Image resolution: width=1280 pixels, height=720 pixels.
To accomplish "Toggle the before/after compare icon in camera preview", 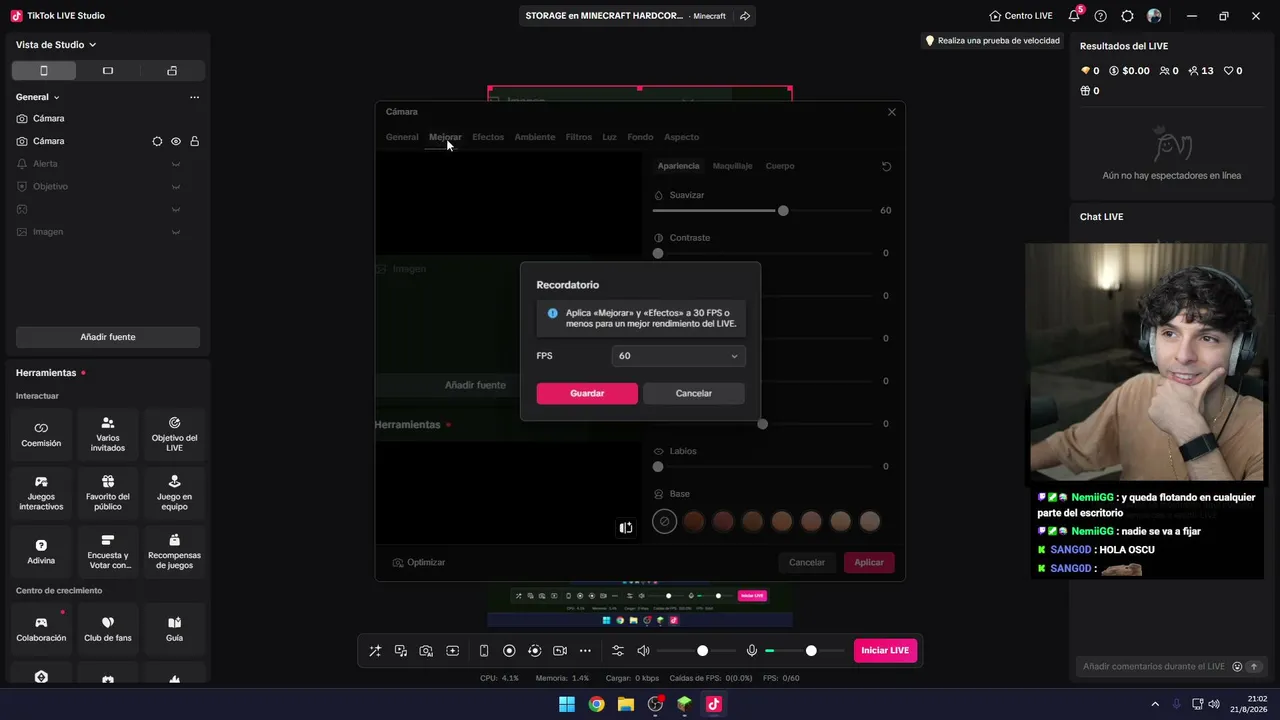I will tap(626, 528).
